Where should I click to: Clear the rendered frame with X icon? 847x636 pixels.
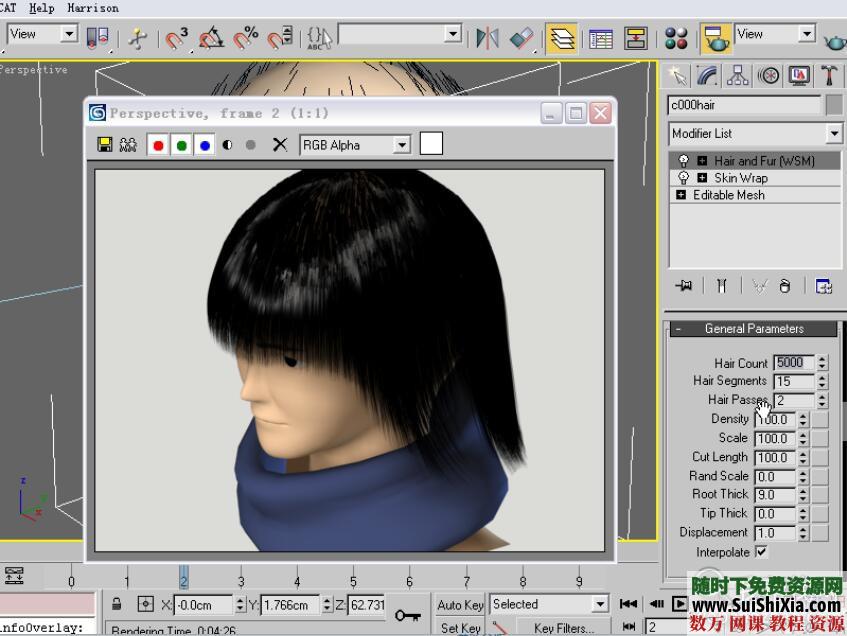pos(278,144)
